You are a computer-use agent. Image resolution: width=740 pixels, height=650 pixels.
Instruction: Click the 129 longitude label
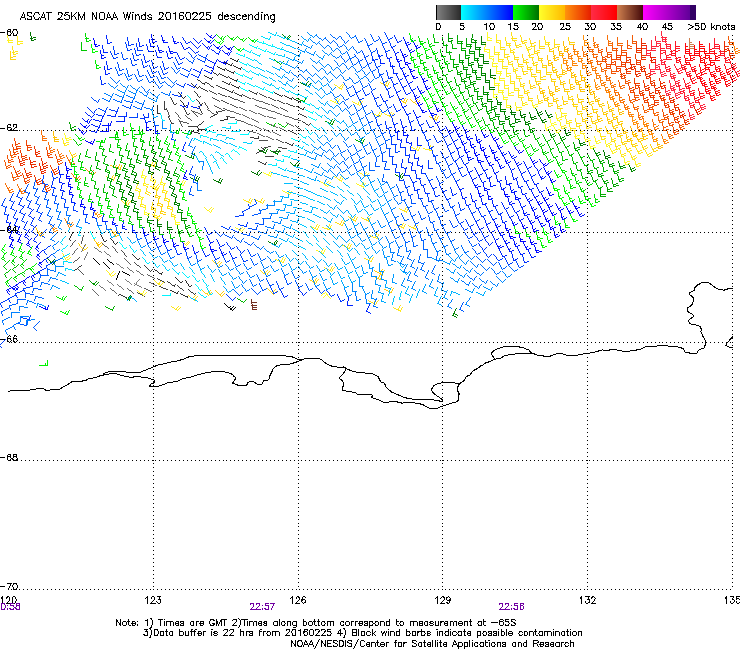[443, 600]
